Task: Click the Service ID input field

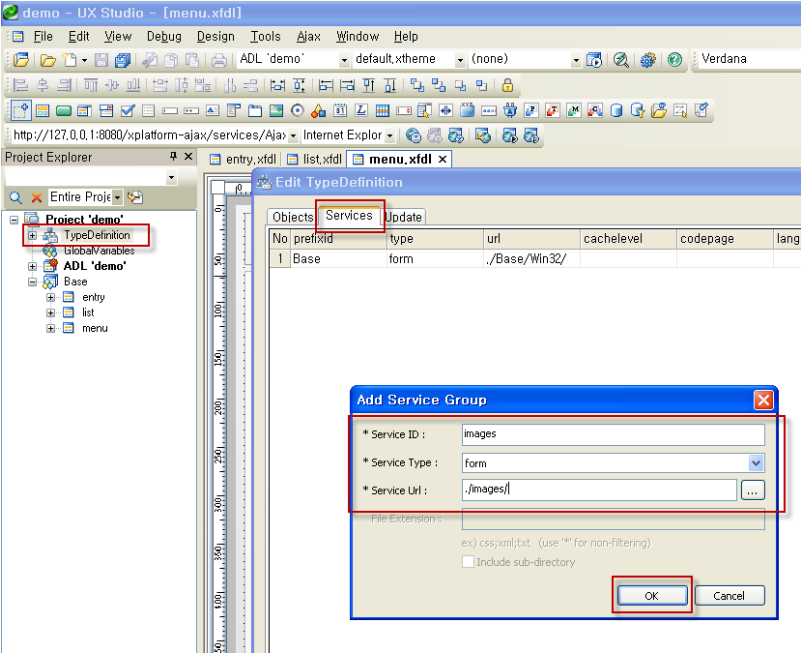Action: coord(613,435)
